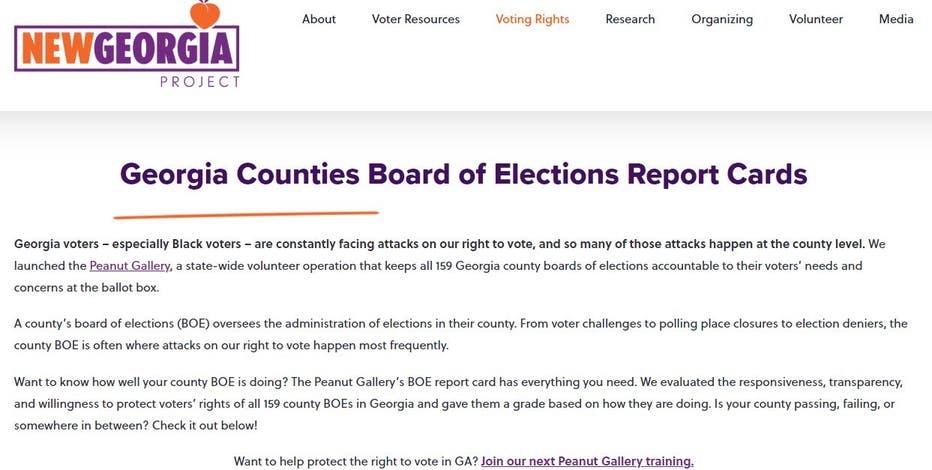Go to the highlighted Voting Rights tab
This screenshot has height=470, width=932.
click(x=532, y=19)
